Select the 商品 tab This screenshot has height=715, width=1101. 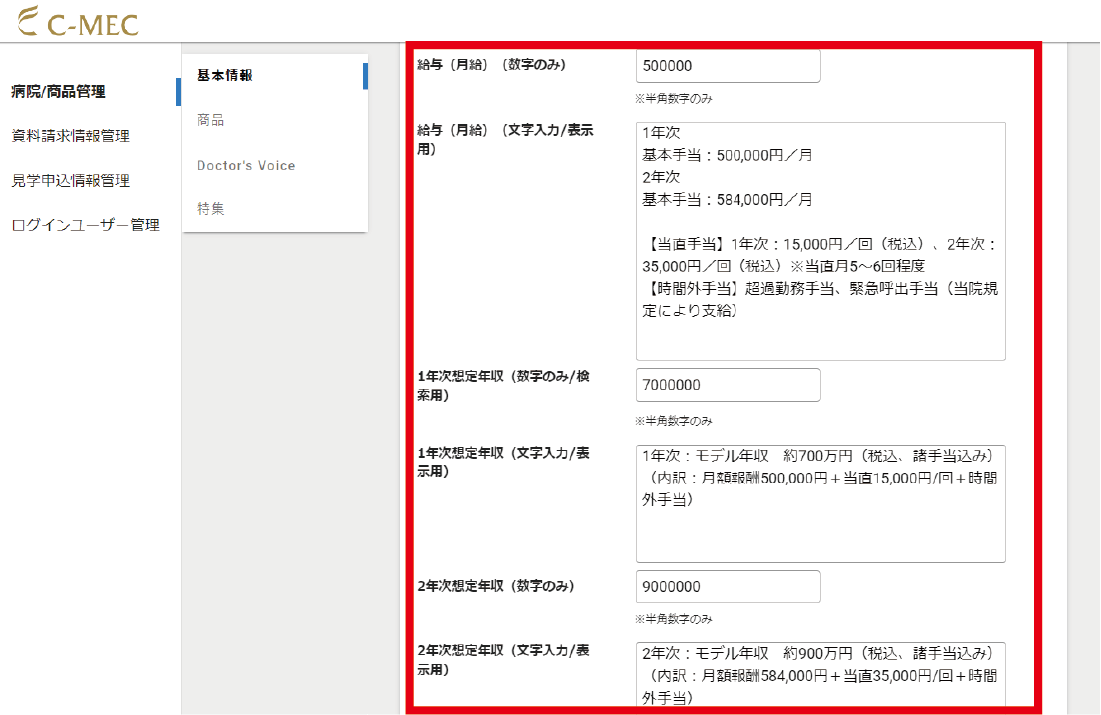(211, 120)
